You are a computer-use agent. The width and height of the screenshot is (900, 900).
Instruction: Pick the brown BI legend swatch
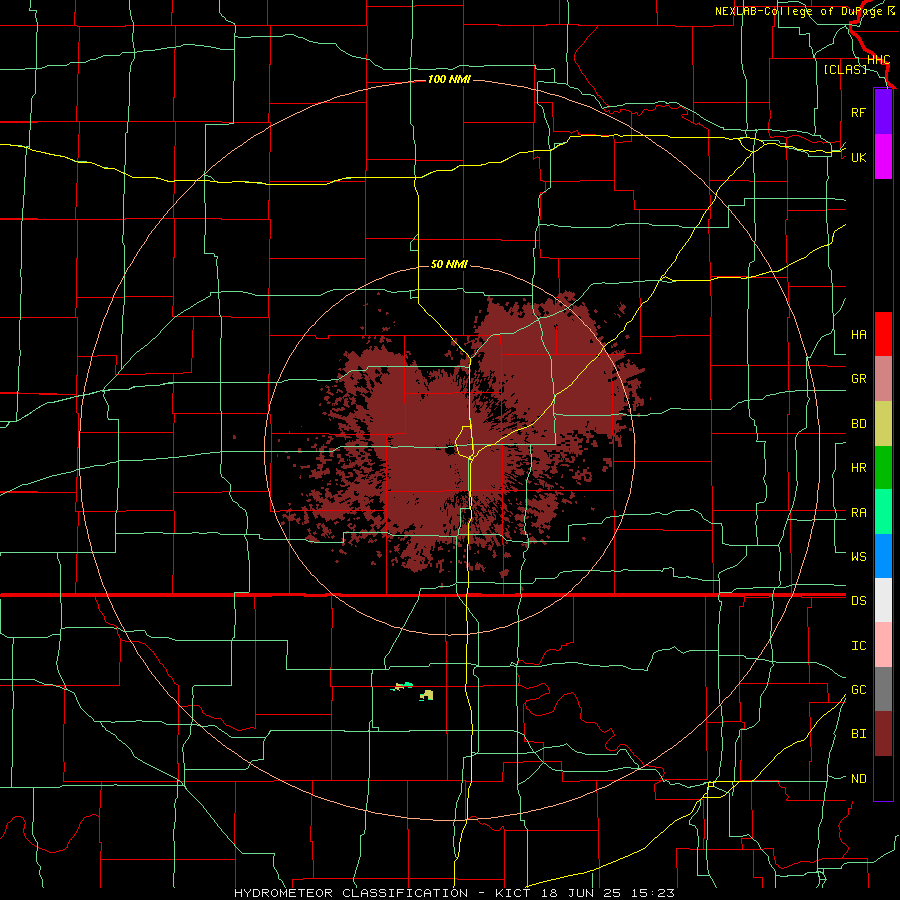(x=883, y=734)
